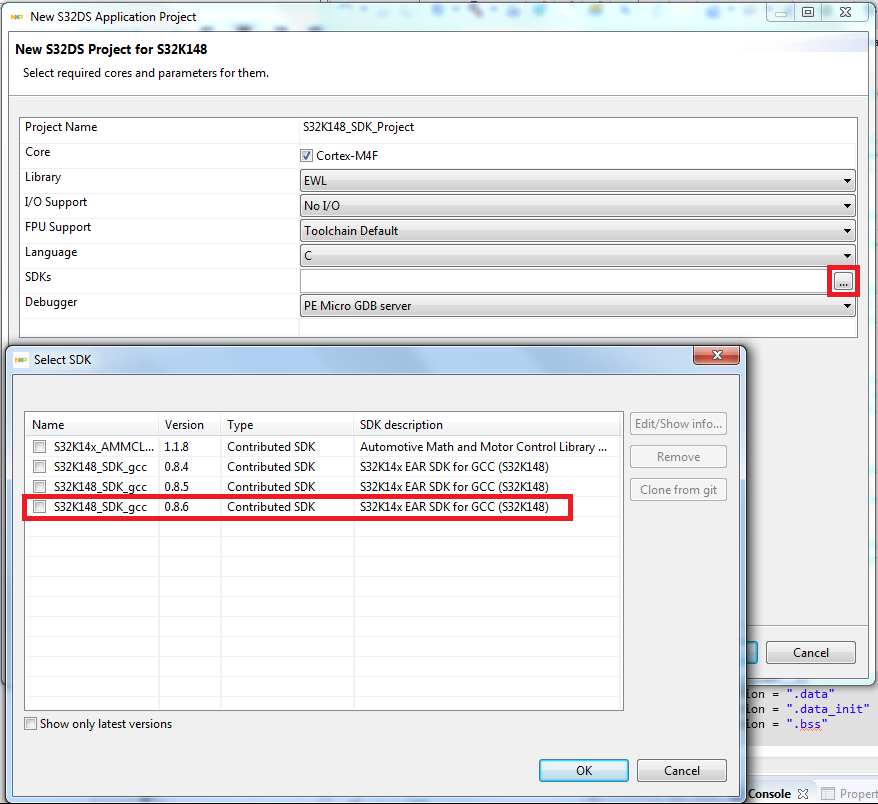Click Contributed SDK type in S32K14x_AMMCL row
Screen dimensions: 878x804
tap(271, 447)
